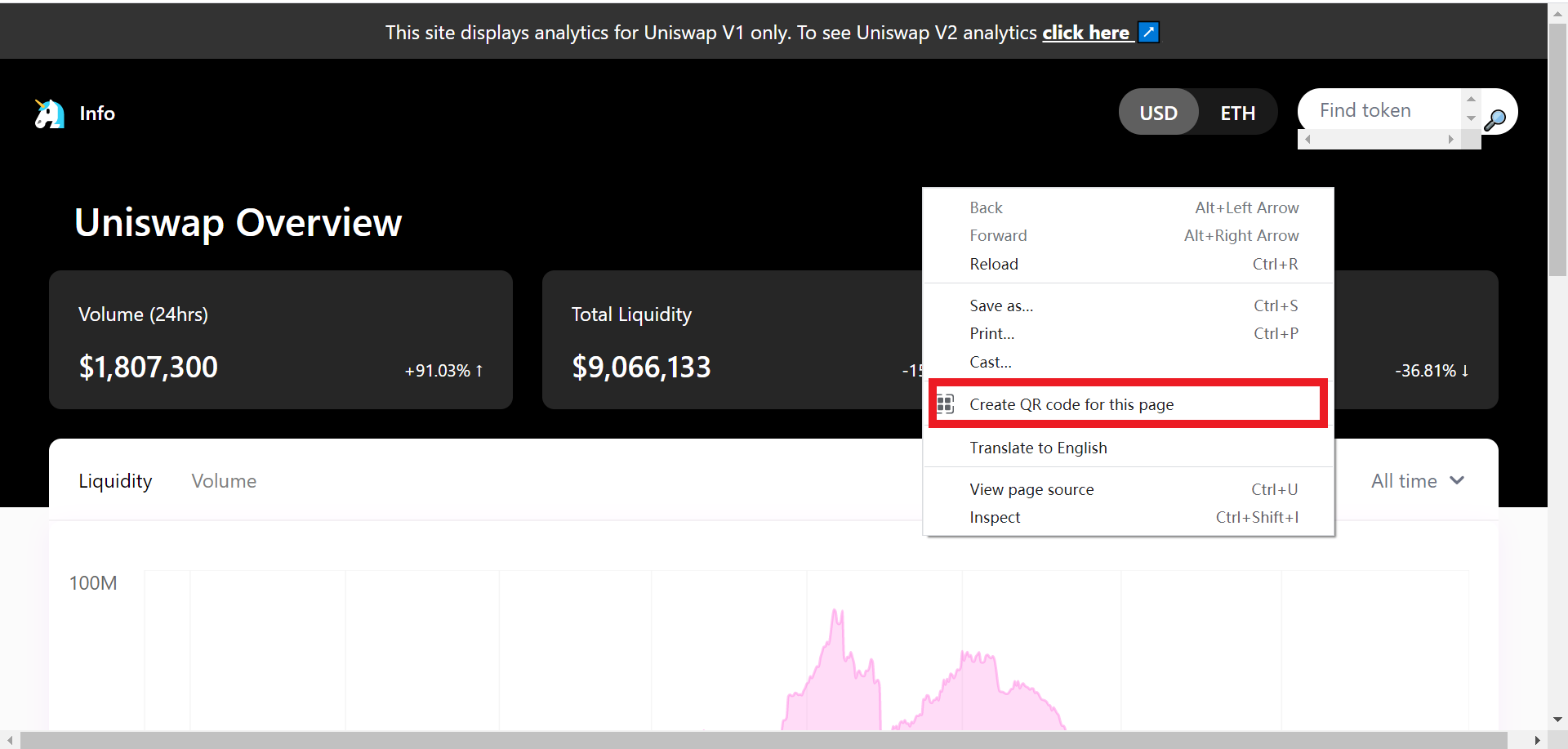
Task: Open the All time range dropdown
Action: [x=1417, y=481]
